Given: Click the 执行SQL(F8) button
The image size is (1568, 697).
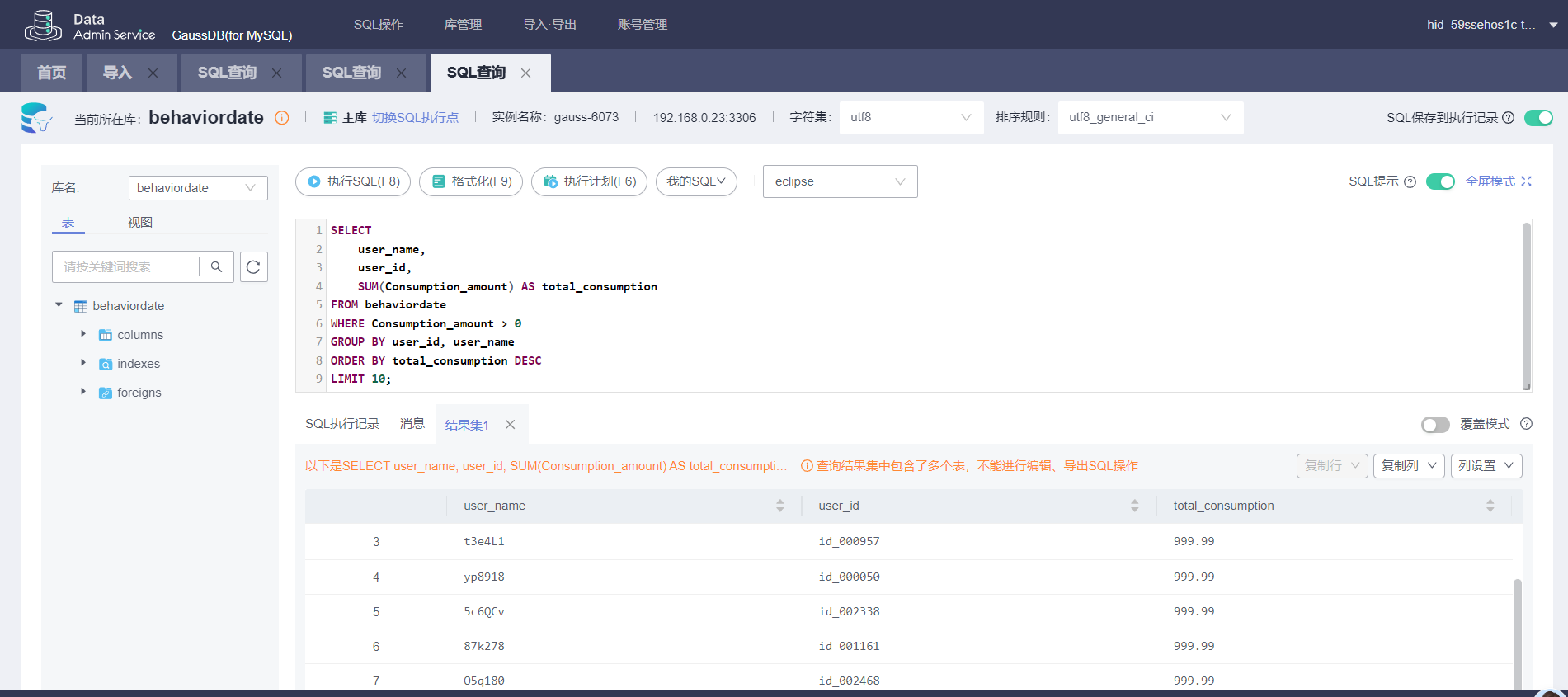Looking at the screenshot, I should (353, 181).
